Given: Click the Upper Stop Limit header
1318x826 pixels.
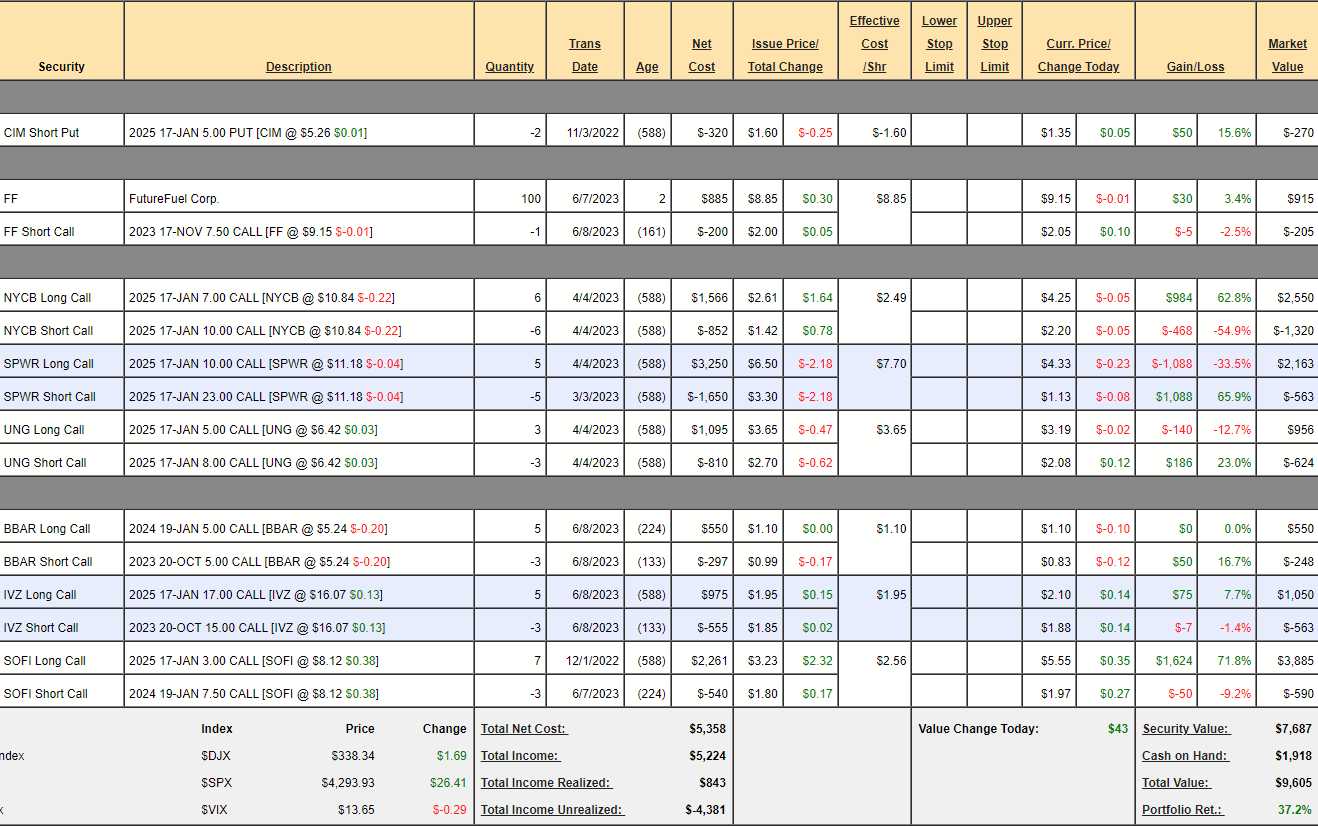Looking at the screenshot, I should [994, 44].
